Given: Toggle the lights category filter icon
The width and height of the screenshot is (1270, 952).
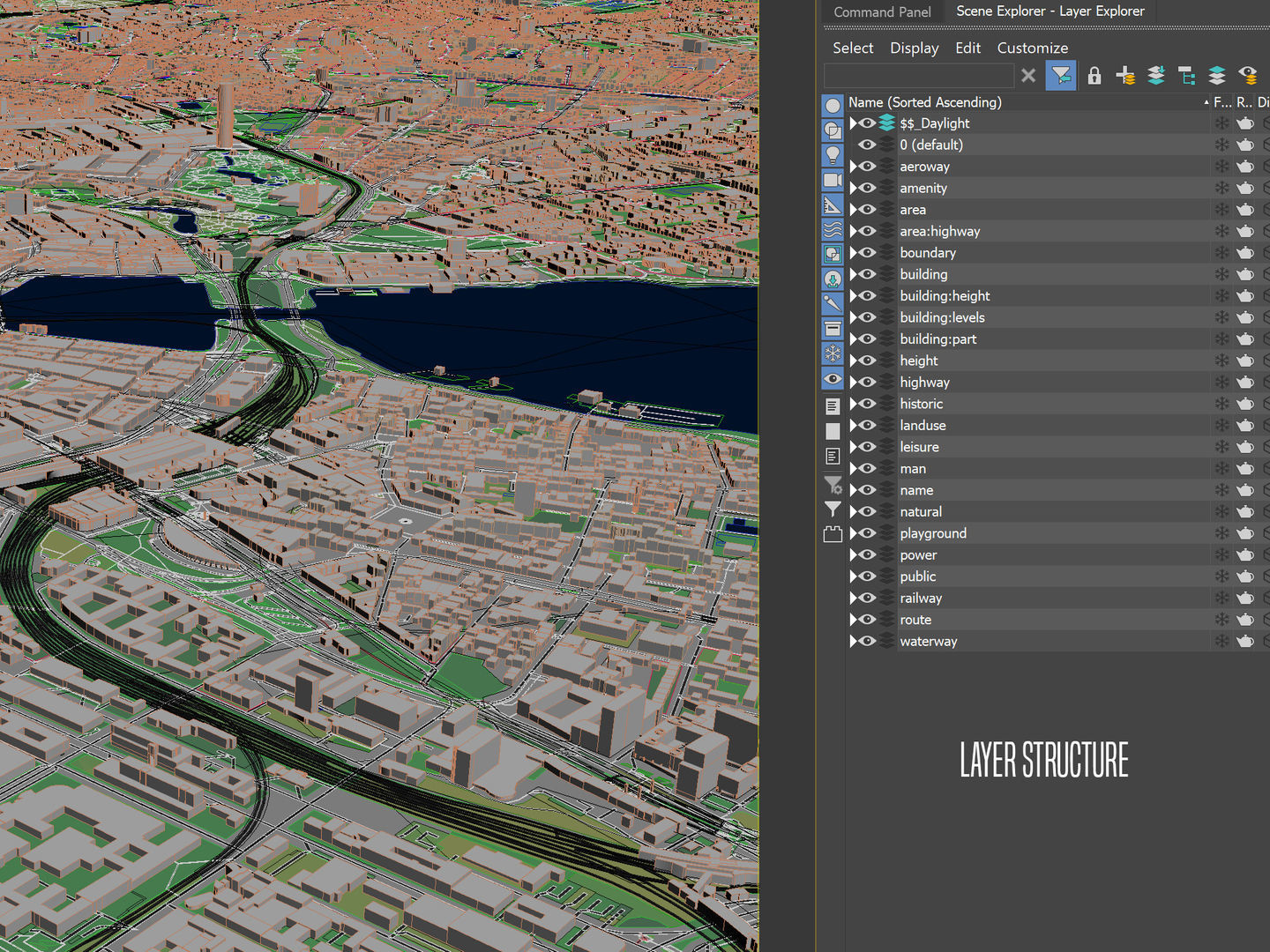Looking at the screenshot, I should (x=833, y=155).
